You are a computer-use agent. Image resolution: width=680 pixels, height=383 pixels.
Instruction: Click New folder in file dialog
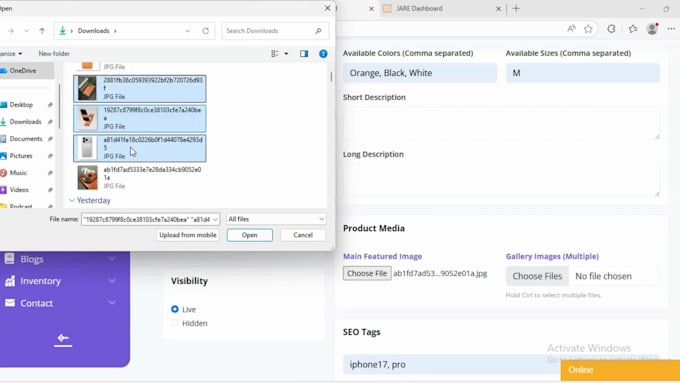[x=54, y=53]
